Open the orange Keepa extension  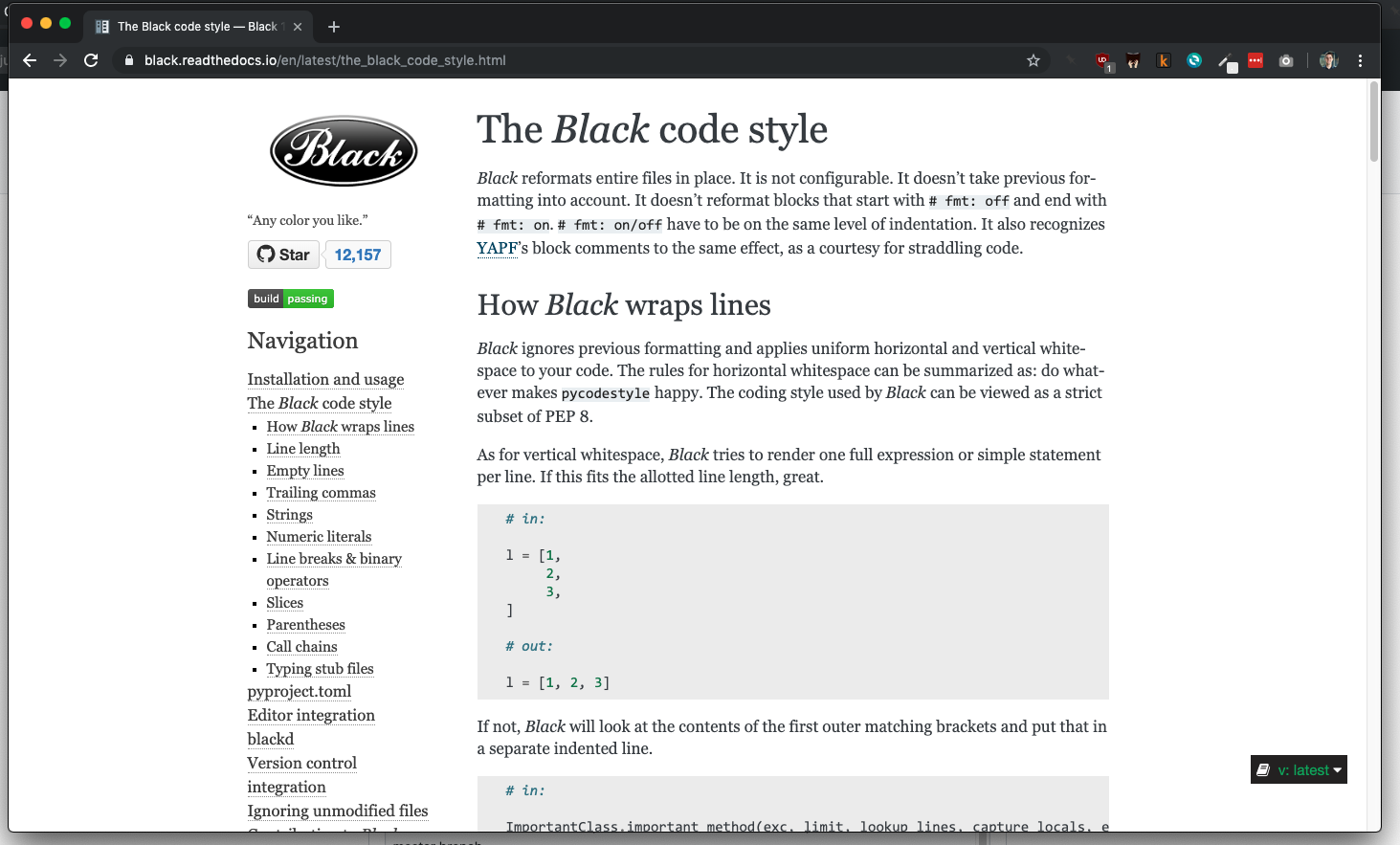[x=1163, y=59]
